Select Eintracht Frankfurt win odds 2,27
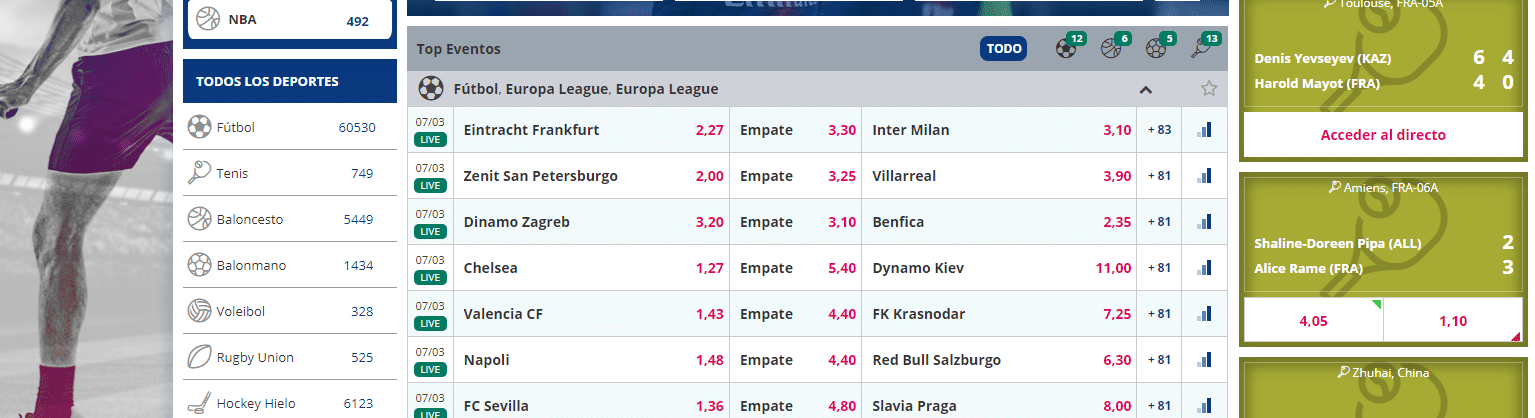The height and width of the screenshot is (418, 1535). (x=709, y=130)
